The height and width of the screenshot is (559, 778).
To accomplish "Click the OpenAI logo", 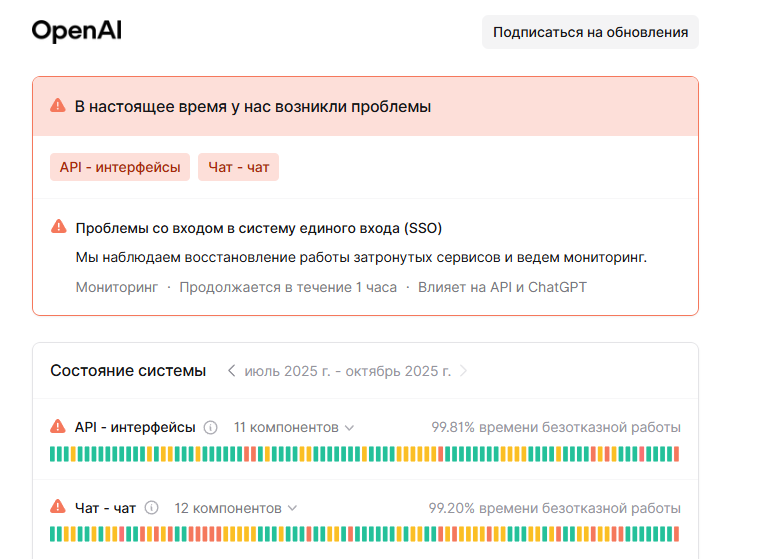I will (x=76, y=31).
